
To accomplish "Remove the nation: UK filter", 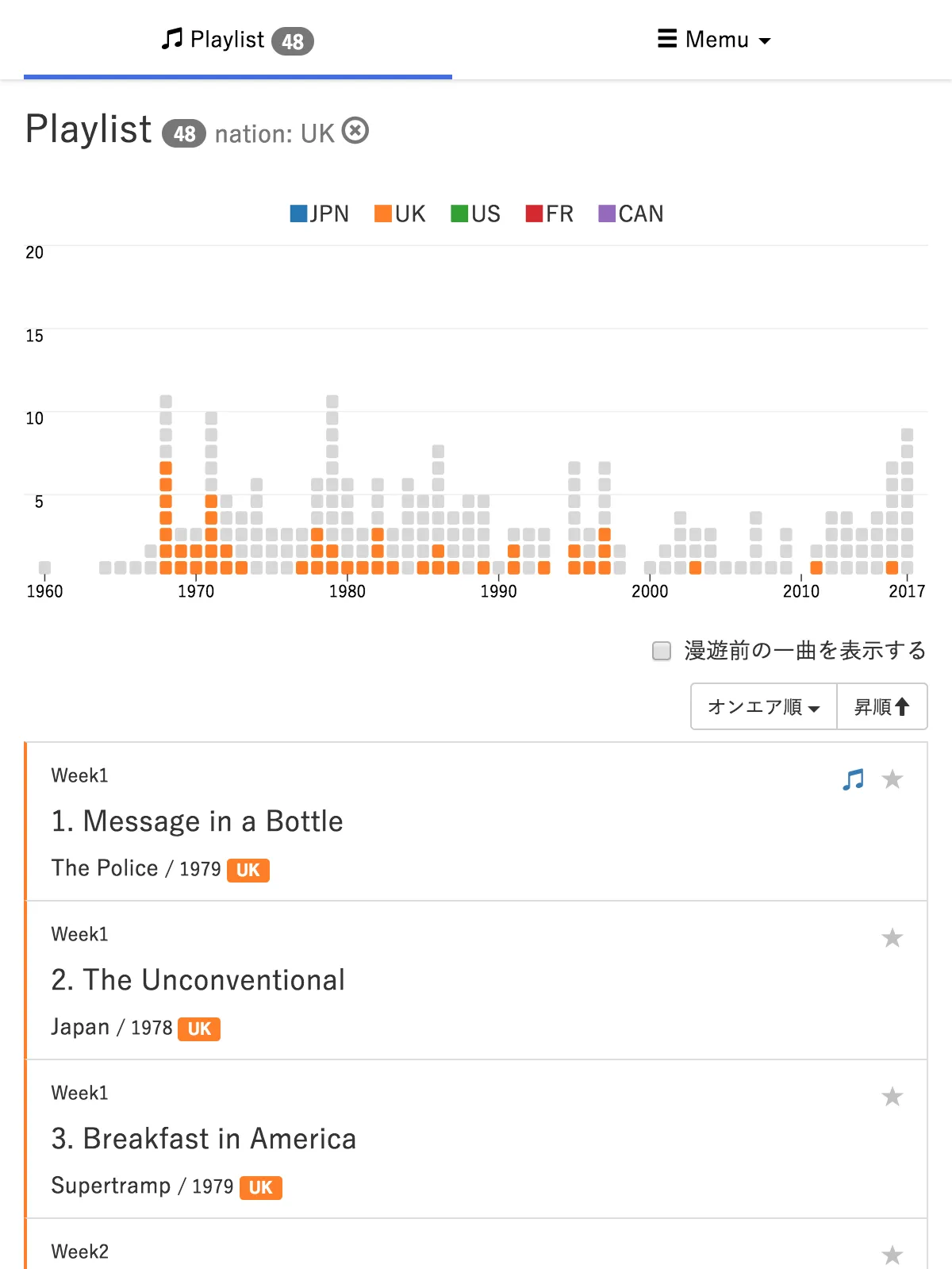I will (355, 131).
